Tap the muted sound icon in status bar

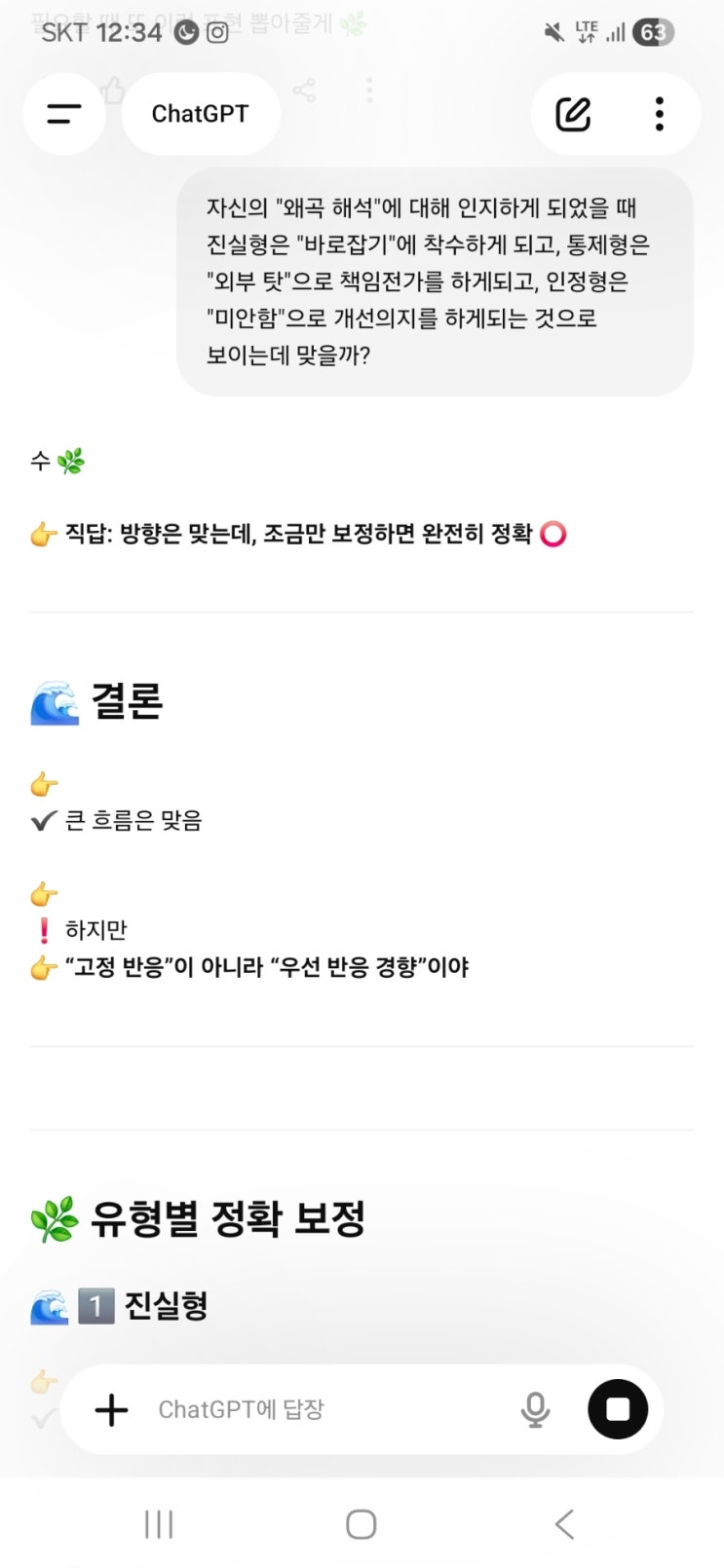tap(553, 32)
